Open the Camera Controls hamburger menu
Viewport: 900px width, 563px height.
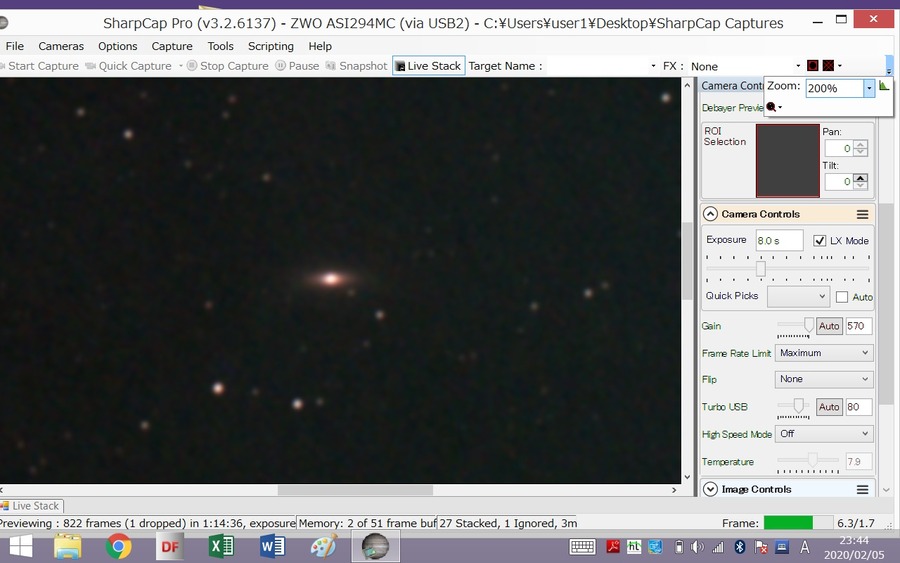(862, 214)
